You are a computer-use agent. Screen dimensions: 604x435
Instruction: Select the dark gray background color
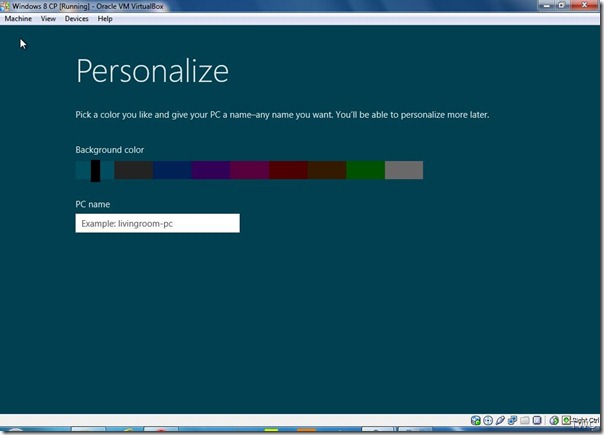click(134, 170)
